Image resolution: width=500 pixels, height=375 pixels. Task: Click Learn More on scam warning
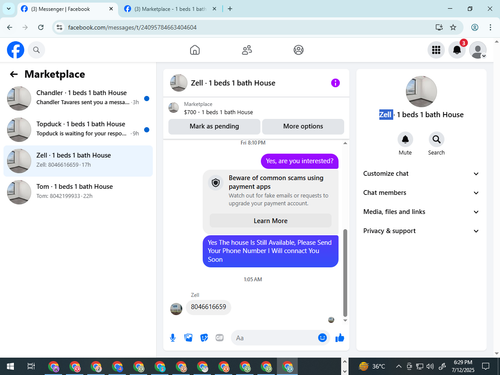[270, 221]
